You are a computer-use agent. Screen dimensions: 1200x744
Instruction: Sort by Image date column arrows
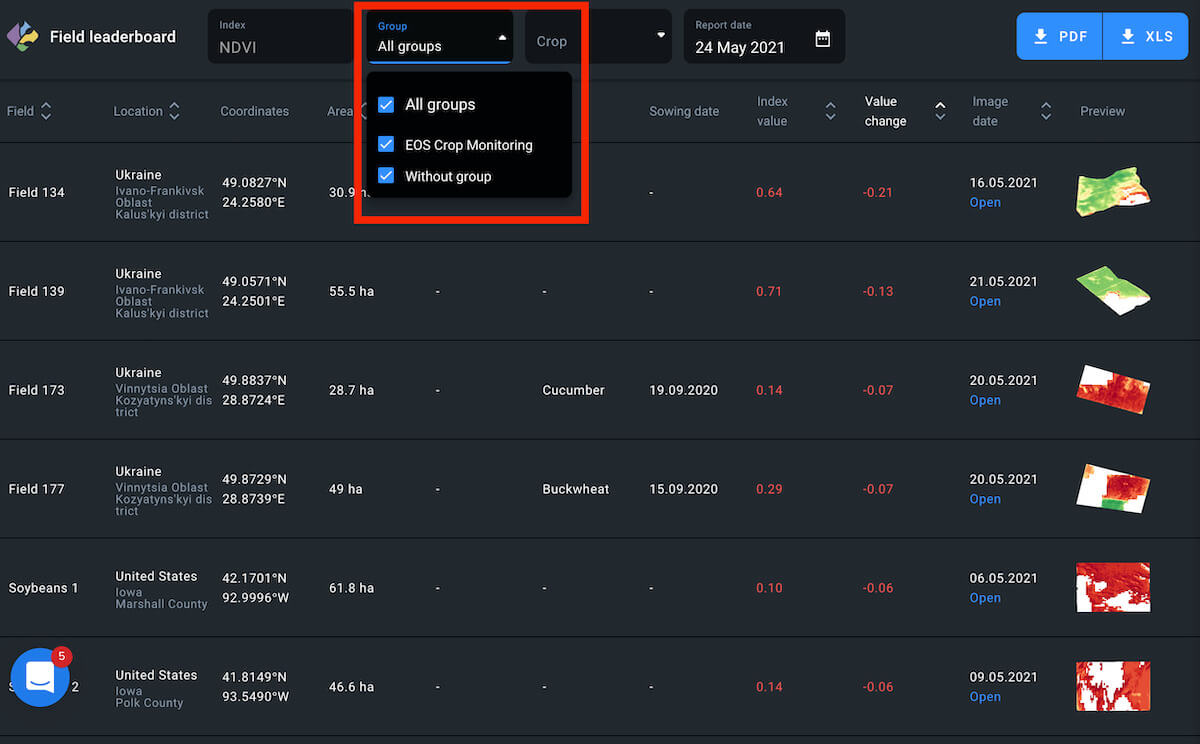click(1045, 111)
